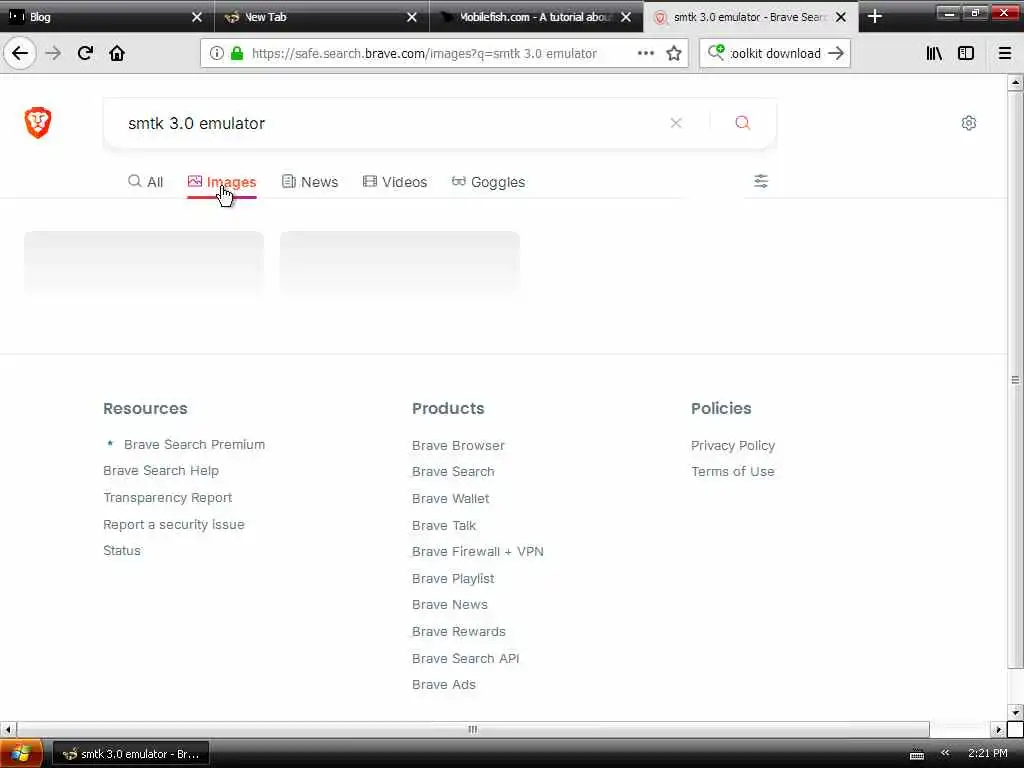Clear the Brave search query
1024x768 pixels.
click(x=676, y=123)
